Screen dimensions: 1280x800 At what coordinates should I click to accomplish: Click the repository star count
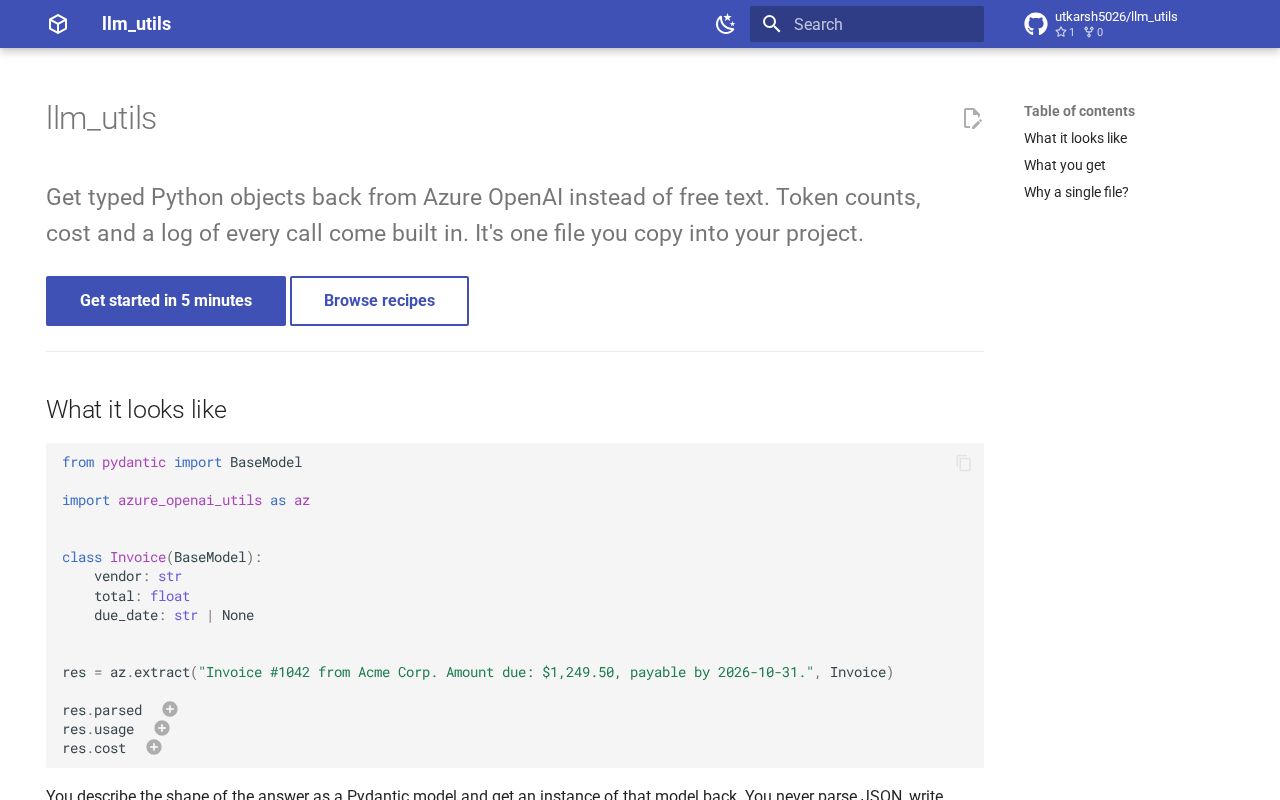pyautogui.click(x=1065, y=32)
